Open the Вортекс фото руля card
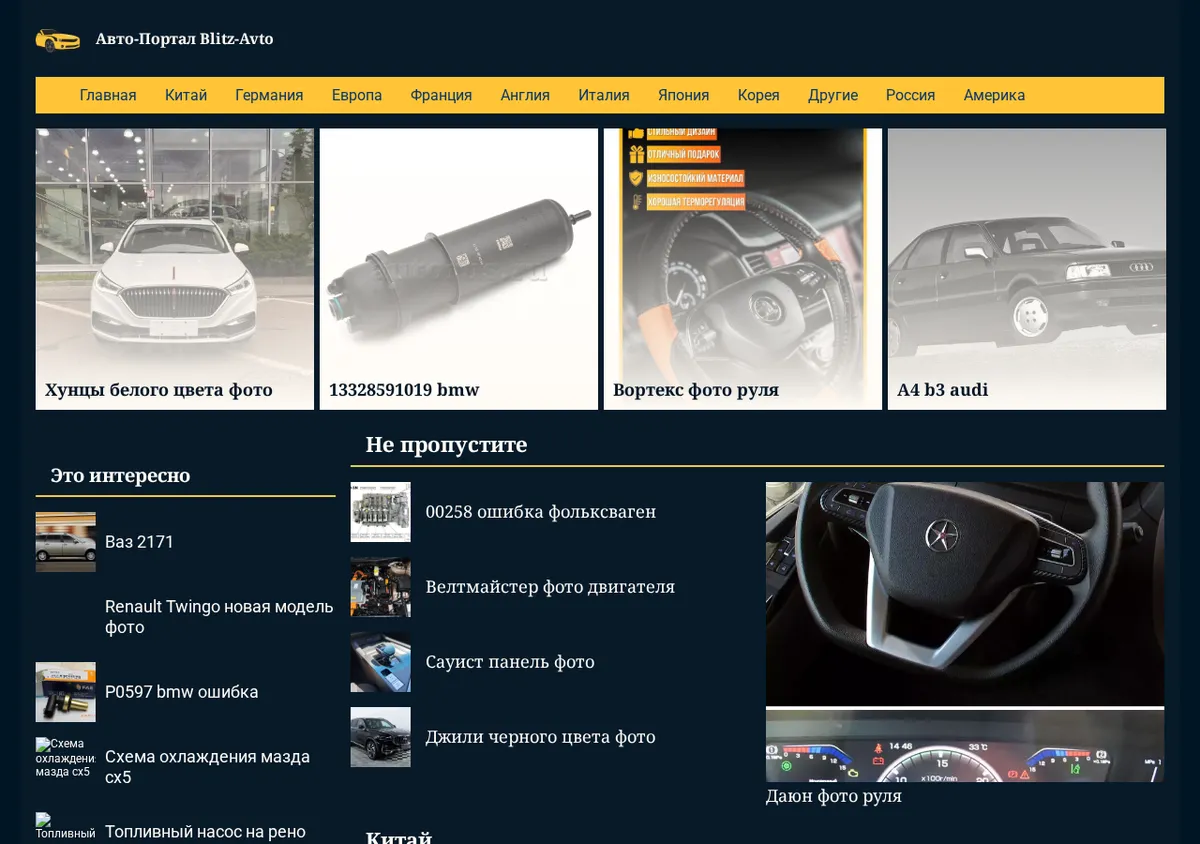This screenshot has width=1200, height=844. 743,269
